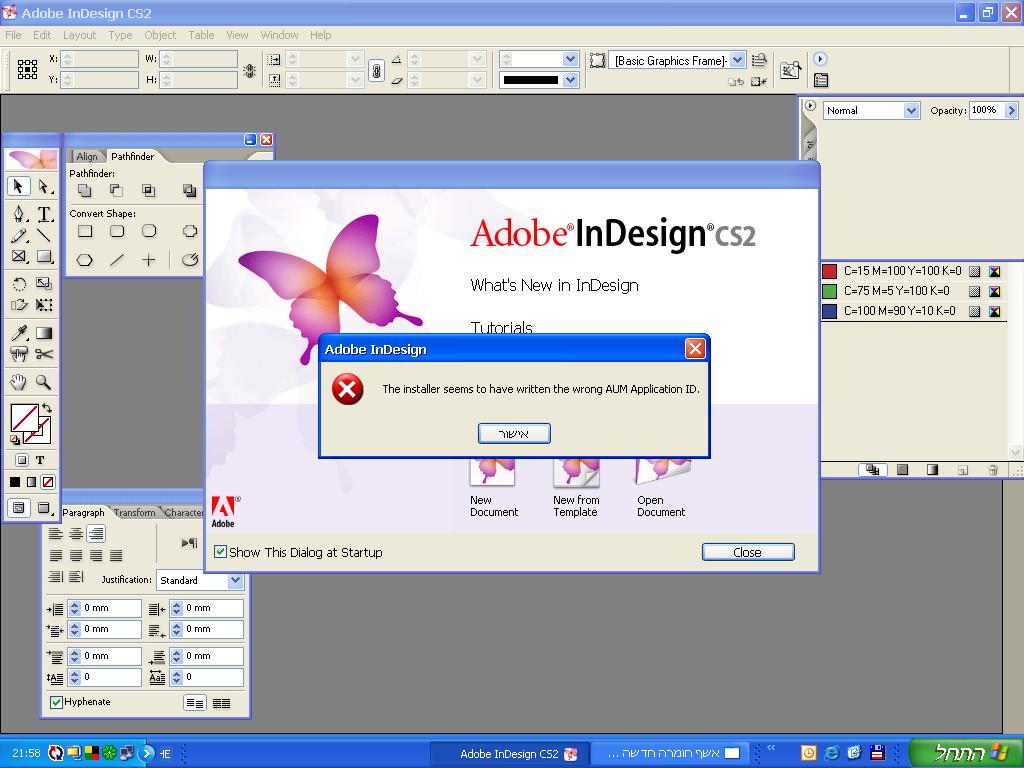Click Pathfinder Intersect icon

click(x=149, y=190)
